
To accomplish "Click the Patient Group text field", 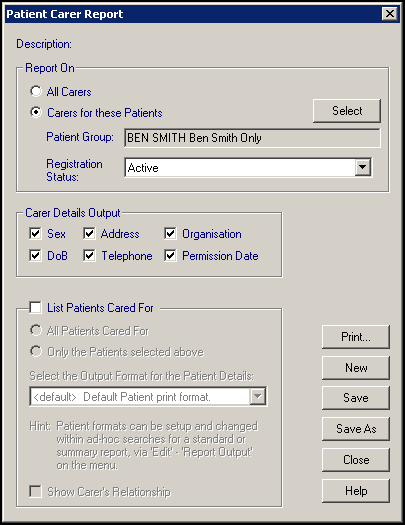I will (x=252, y=138).
